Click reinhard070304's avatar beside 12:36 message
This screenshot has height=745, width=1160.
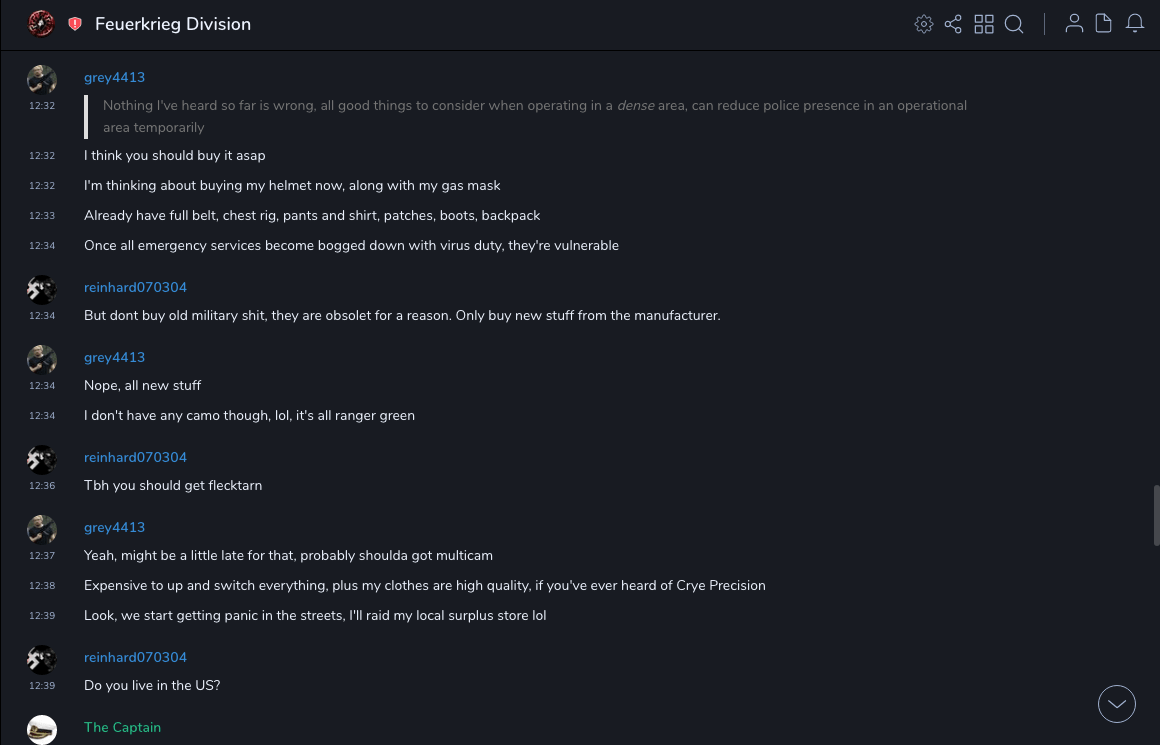click(x=42, y=460)
